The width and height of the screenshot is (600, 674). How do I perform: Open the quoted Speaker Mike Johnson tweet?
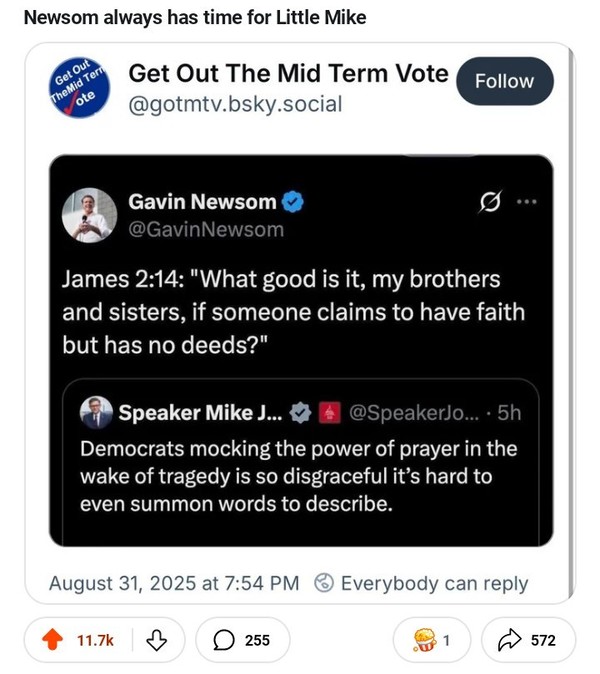tap(300, 476)
